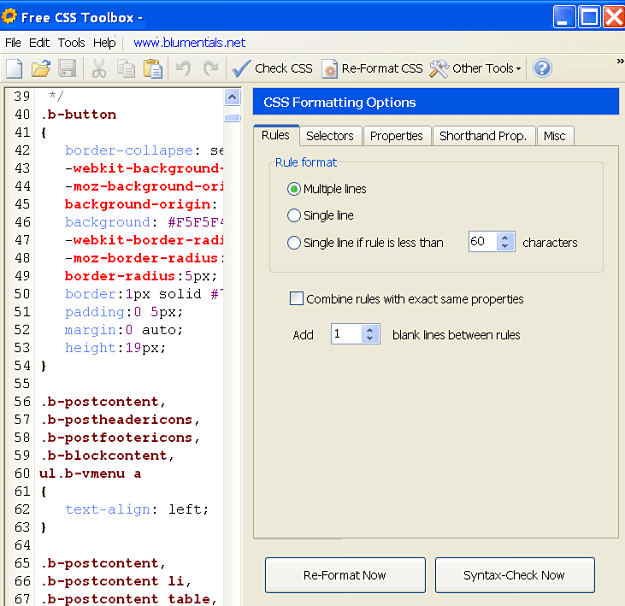
Task: Click the .b-button selector on line 40
Action: coord(79,114)
